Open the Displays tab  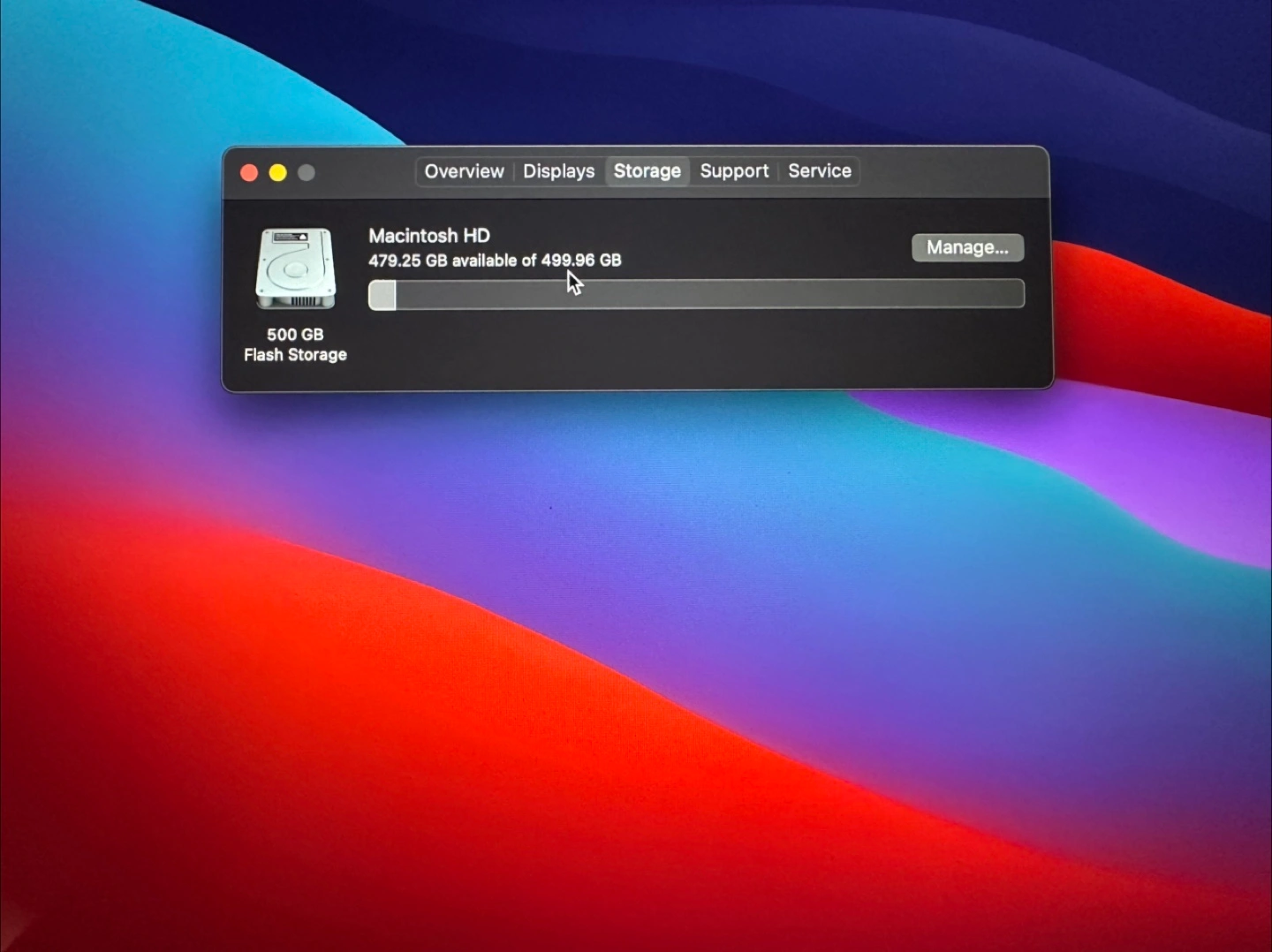coord(558,171)
